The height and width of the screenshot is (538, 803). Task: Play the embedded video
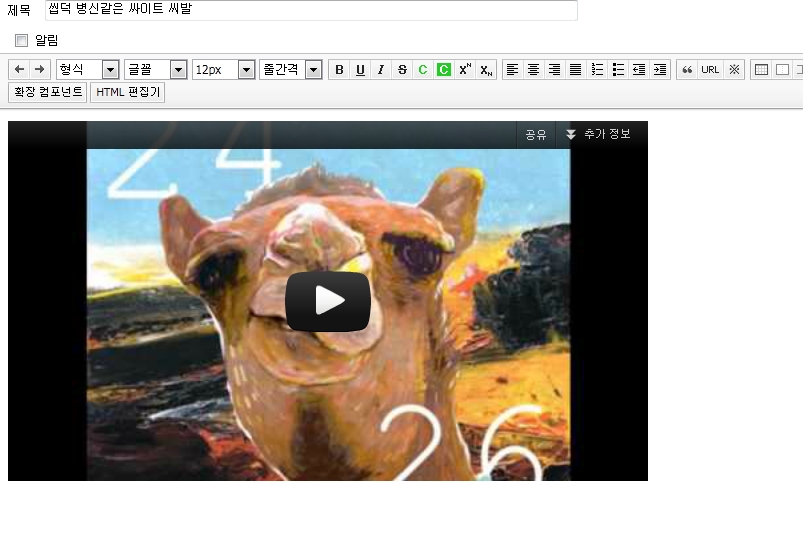click(x=328, y=301)
